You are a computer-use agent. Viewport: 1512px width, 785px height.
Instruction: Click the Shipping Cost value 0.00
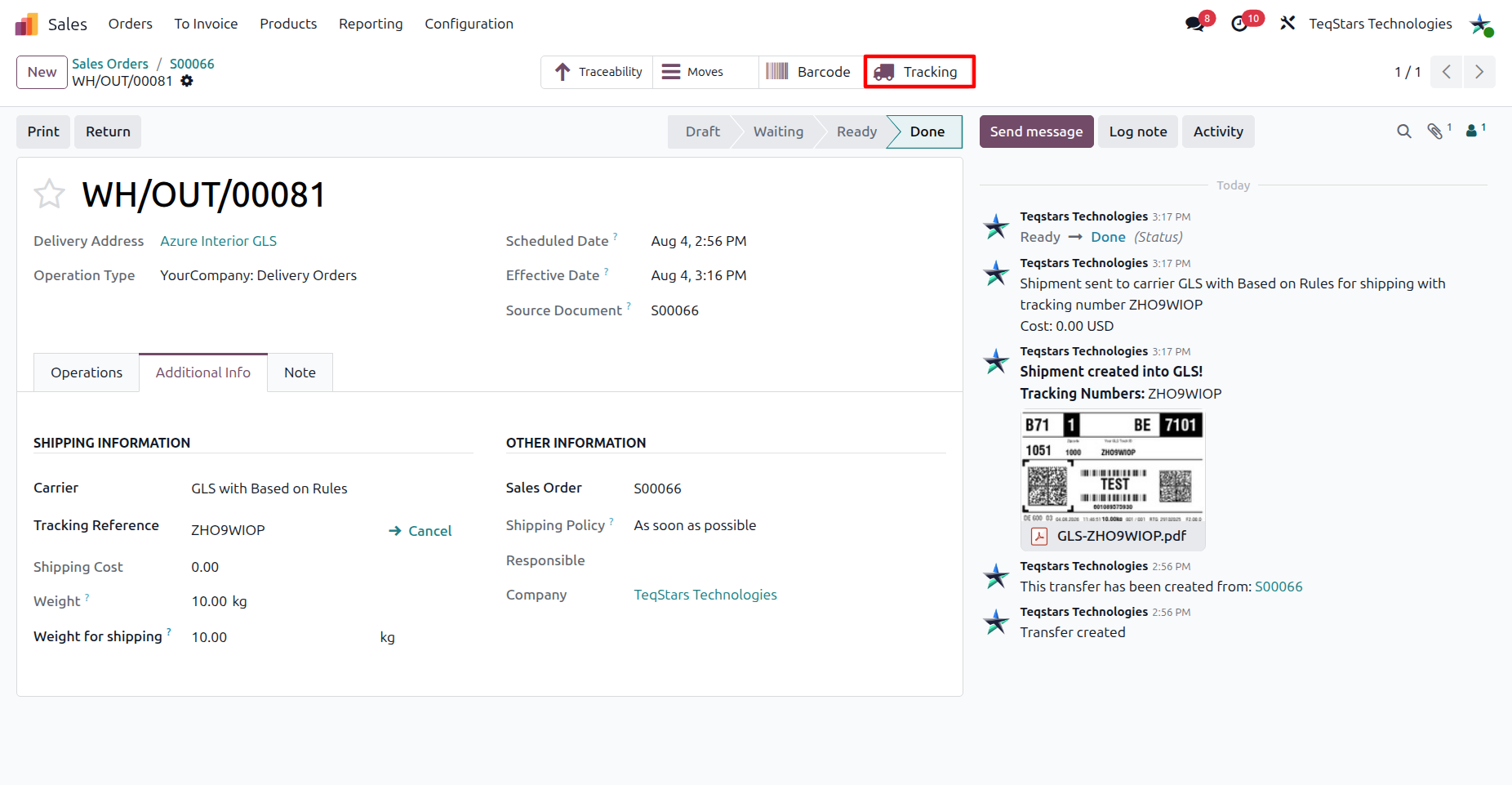(x=205, y=567)
